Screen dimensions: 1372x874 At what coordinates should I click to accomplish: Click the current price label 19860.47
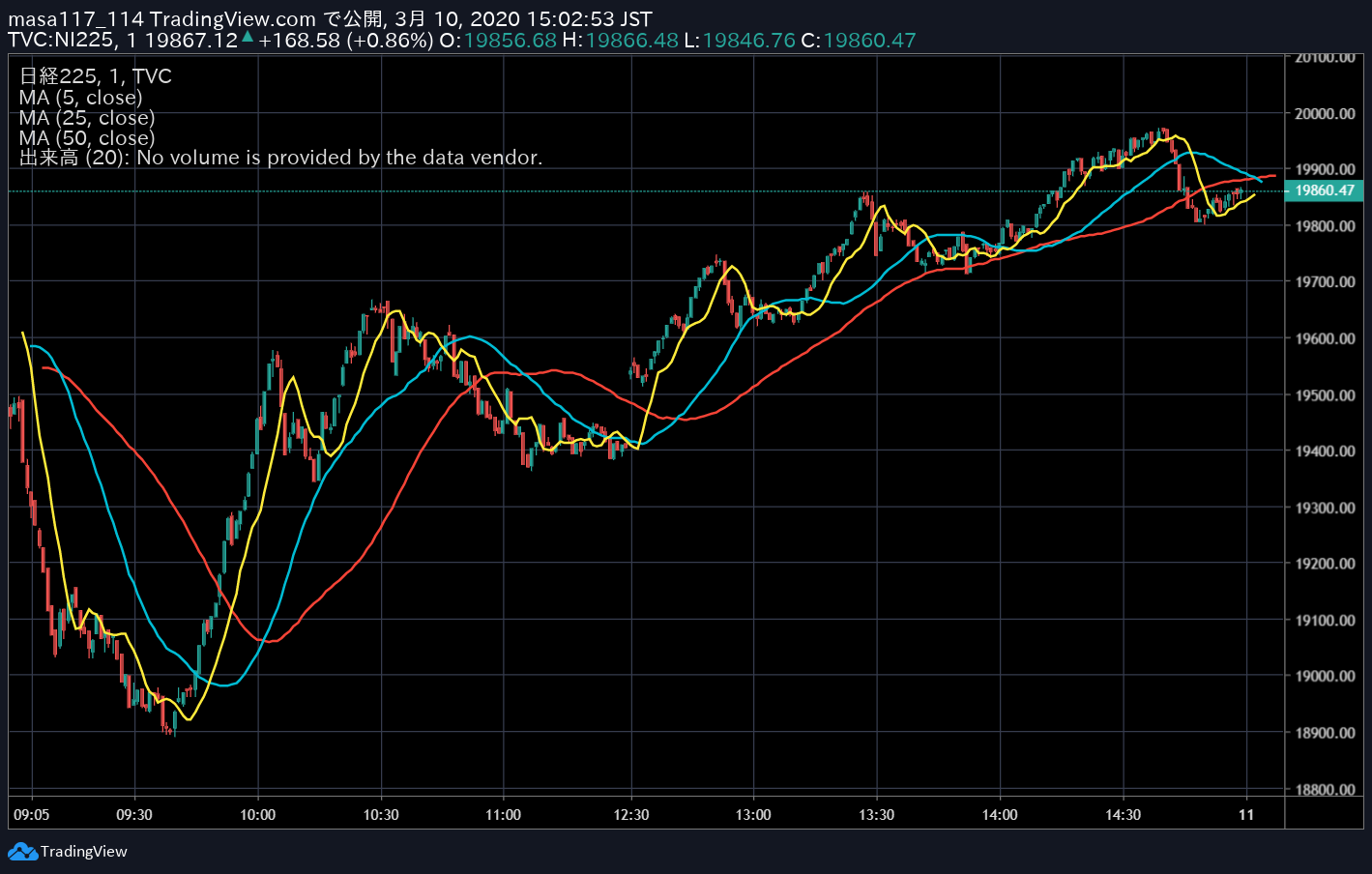click(1325, 190)
